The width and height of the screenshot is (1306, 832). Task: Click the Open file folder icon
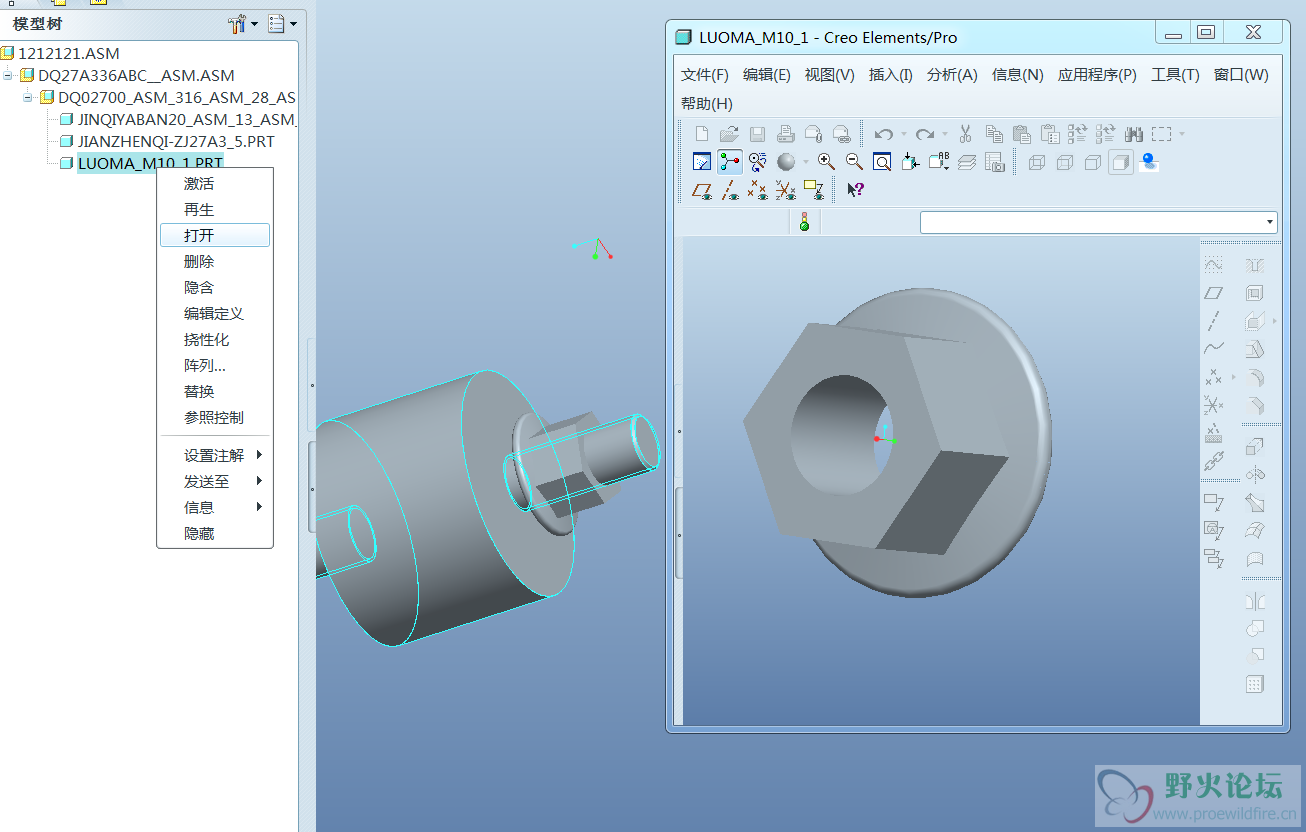(x=729, y=134)
